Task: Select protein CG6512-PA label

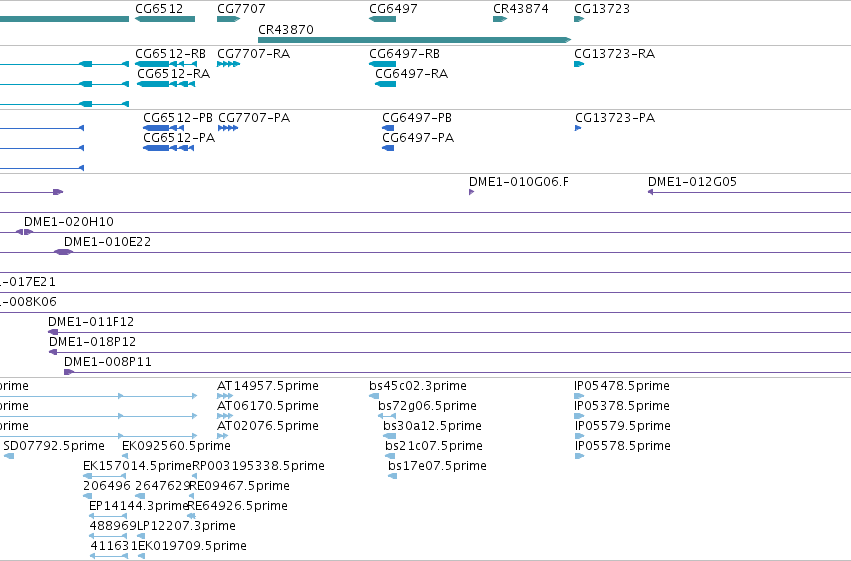Action: (179, 138)
